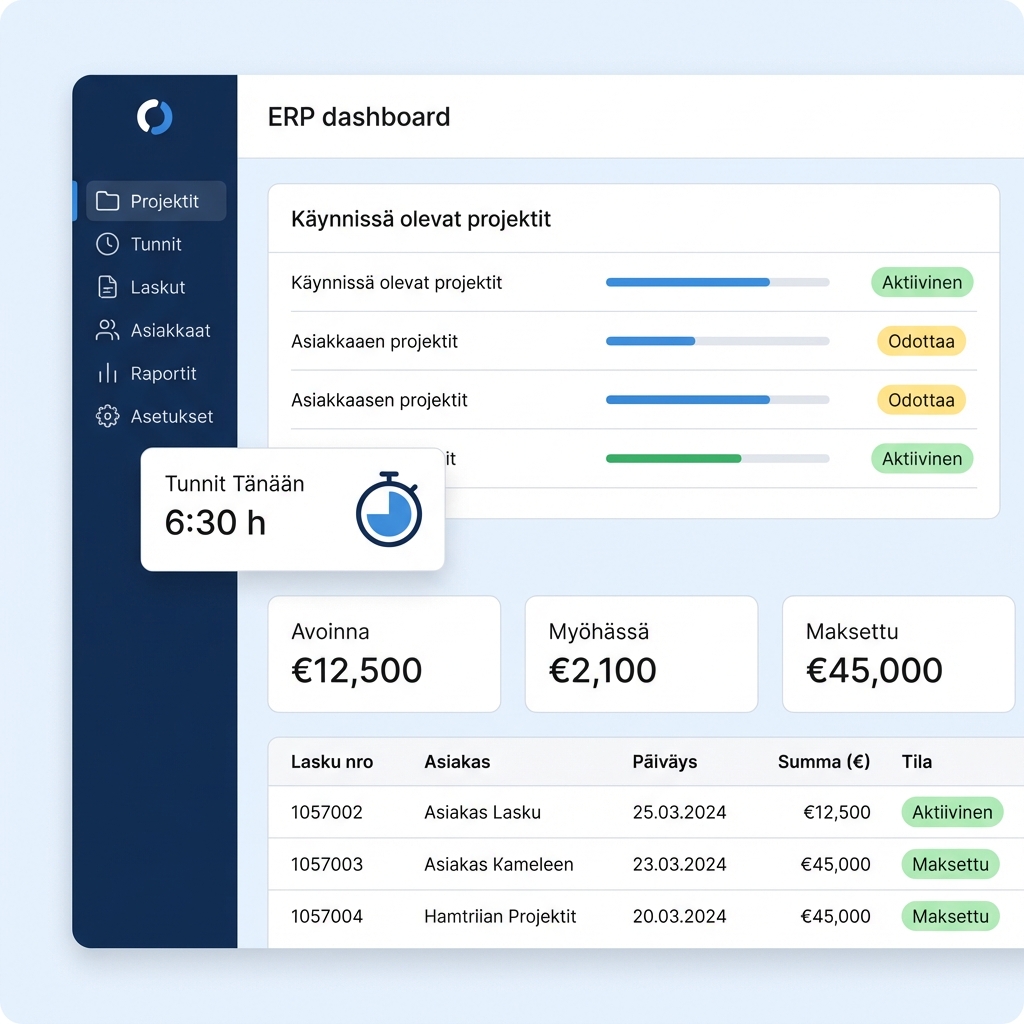Click the bar chart icon beside Raportit

click(107, 374)
